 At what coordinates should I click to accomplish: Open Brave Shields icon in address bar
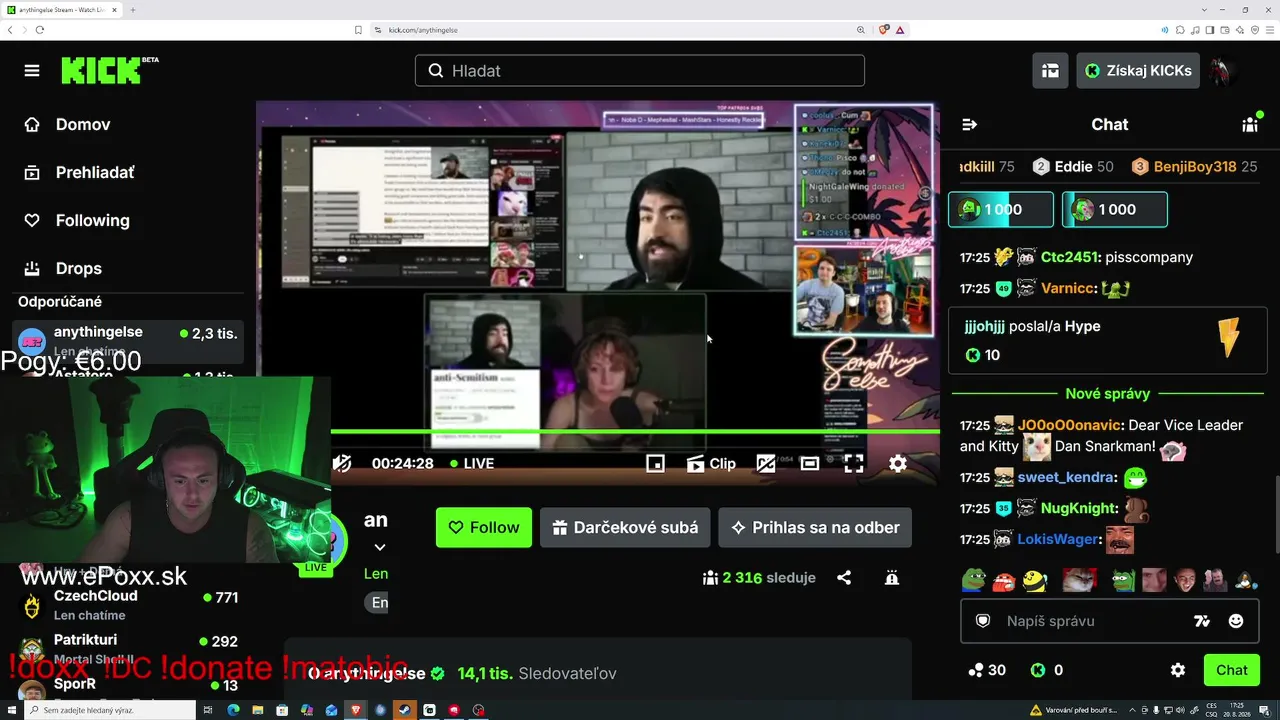point(884,30)
